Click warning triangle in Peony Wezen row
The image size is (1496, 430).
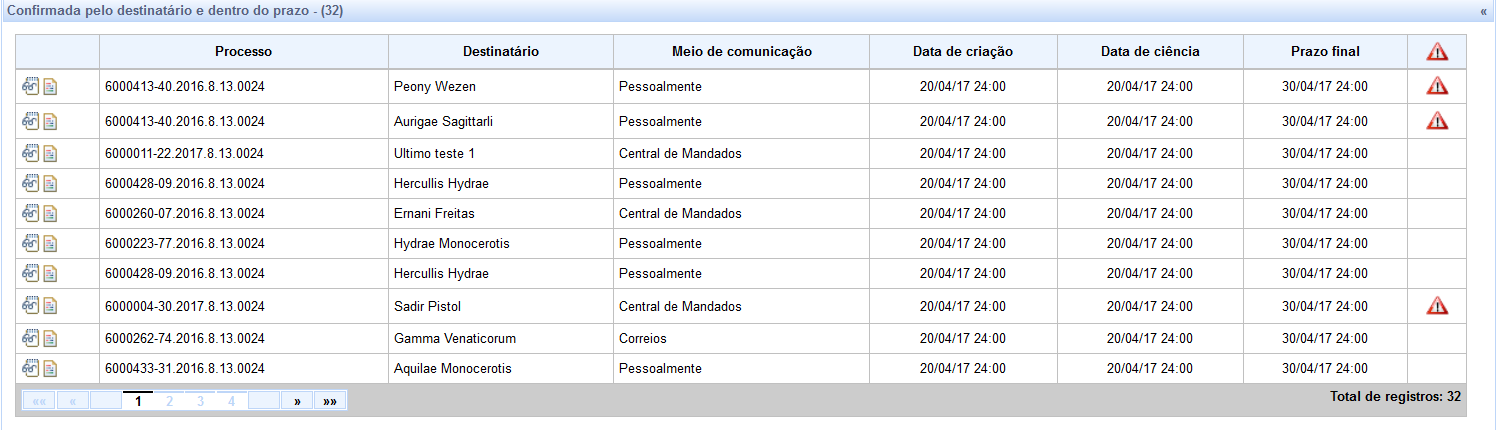tap(1437, 86)
